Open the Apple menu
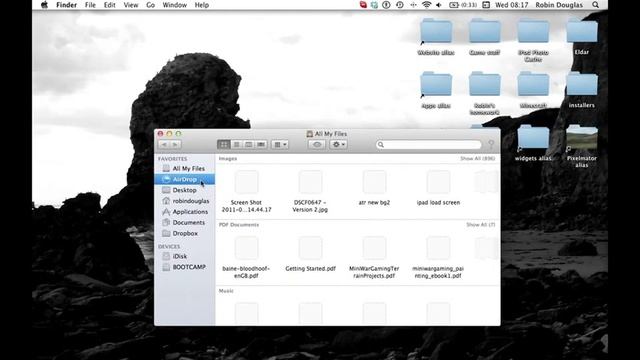The image size is (640, 360). (x=44, y=5)
